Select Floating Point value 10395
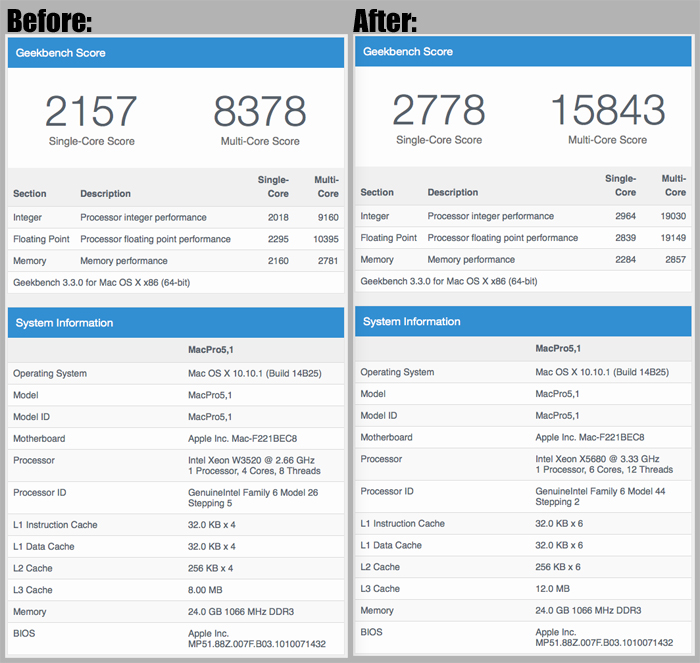Viewport: 700px width, 663px height. [x=326, y=239]
